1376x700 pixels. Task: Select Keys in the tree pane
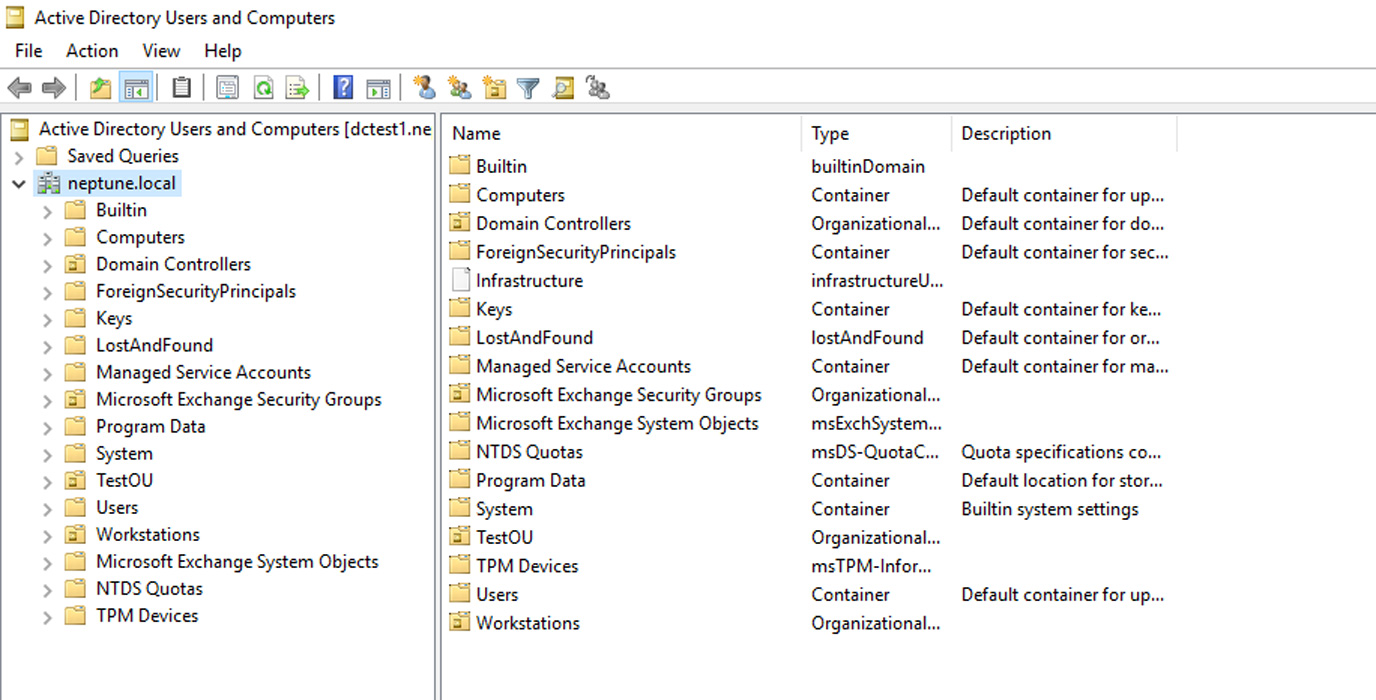pyautogui.click(x=114, y=319)
